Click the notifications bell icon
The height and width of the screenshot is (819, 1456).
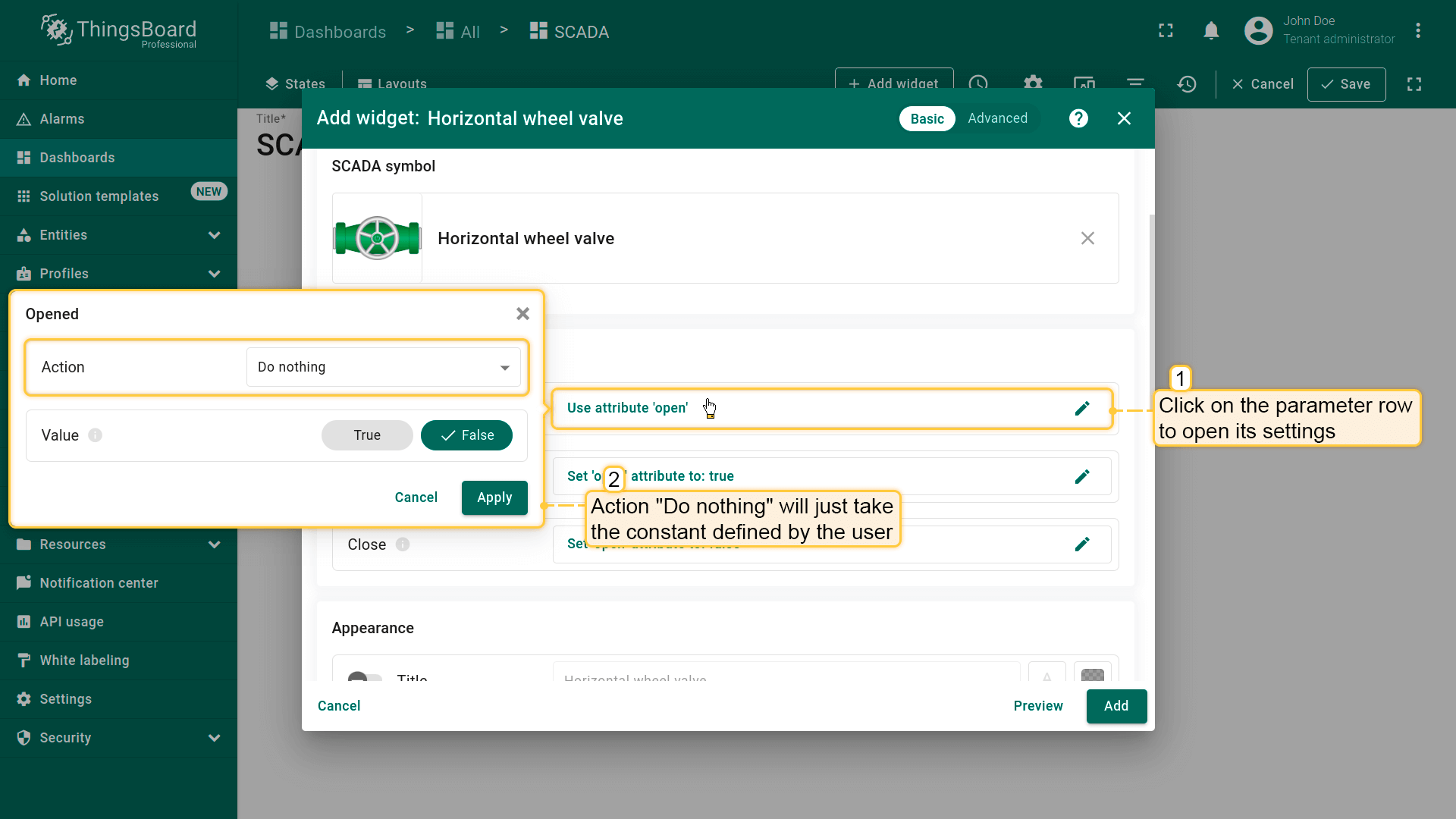[x=1211, y=31]
